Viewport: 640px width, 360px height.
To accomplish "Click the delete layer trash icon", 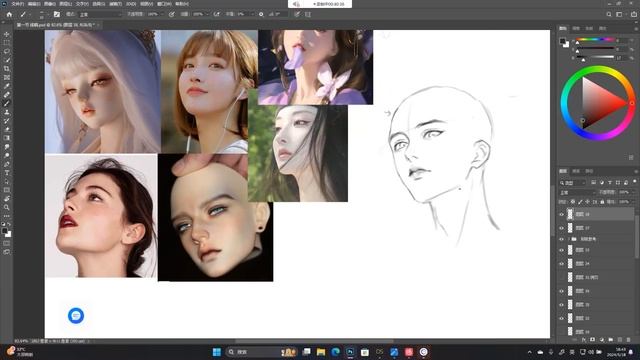I will 629,340.
